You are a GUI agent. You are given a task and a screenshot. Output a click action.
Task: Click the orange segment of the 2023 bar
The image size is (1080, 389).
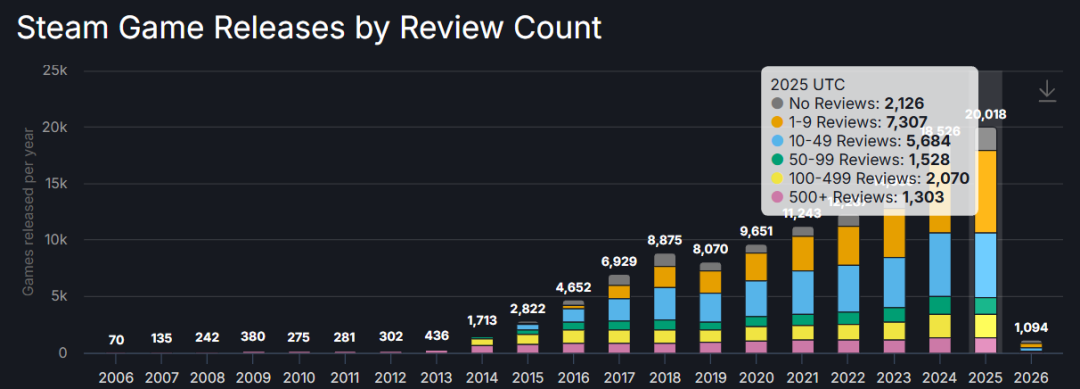coord(895,233)
